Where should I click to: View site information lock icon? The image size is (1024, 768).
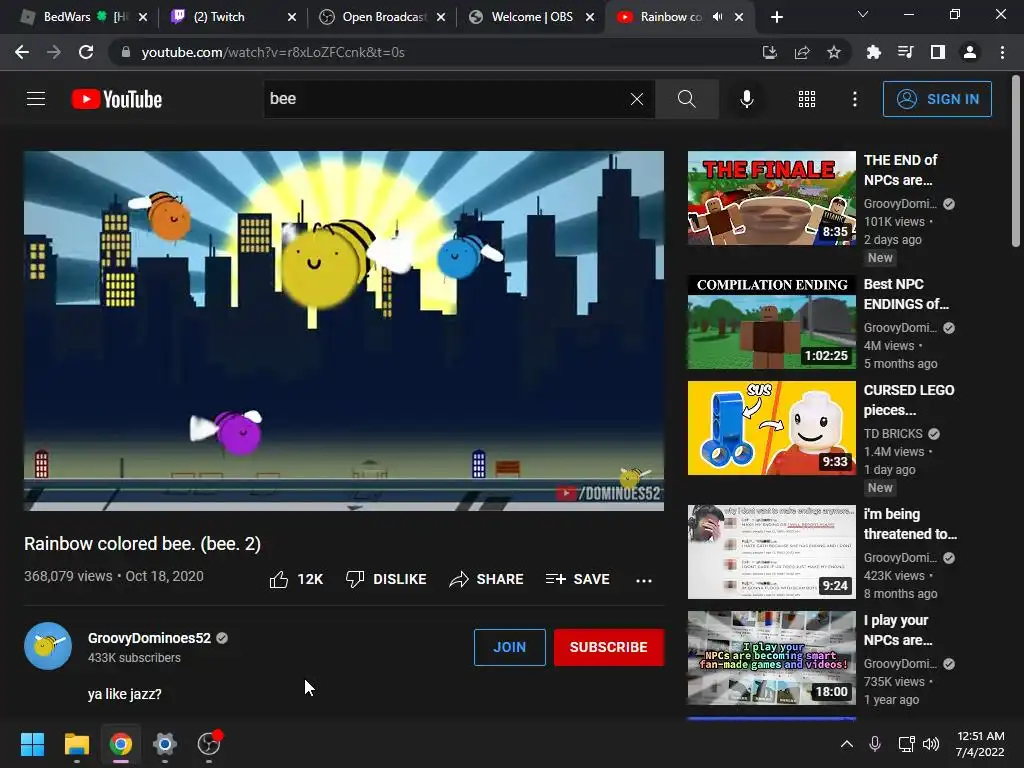pos(126,52)
